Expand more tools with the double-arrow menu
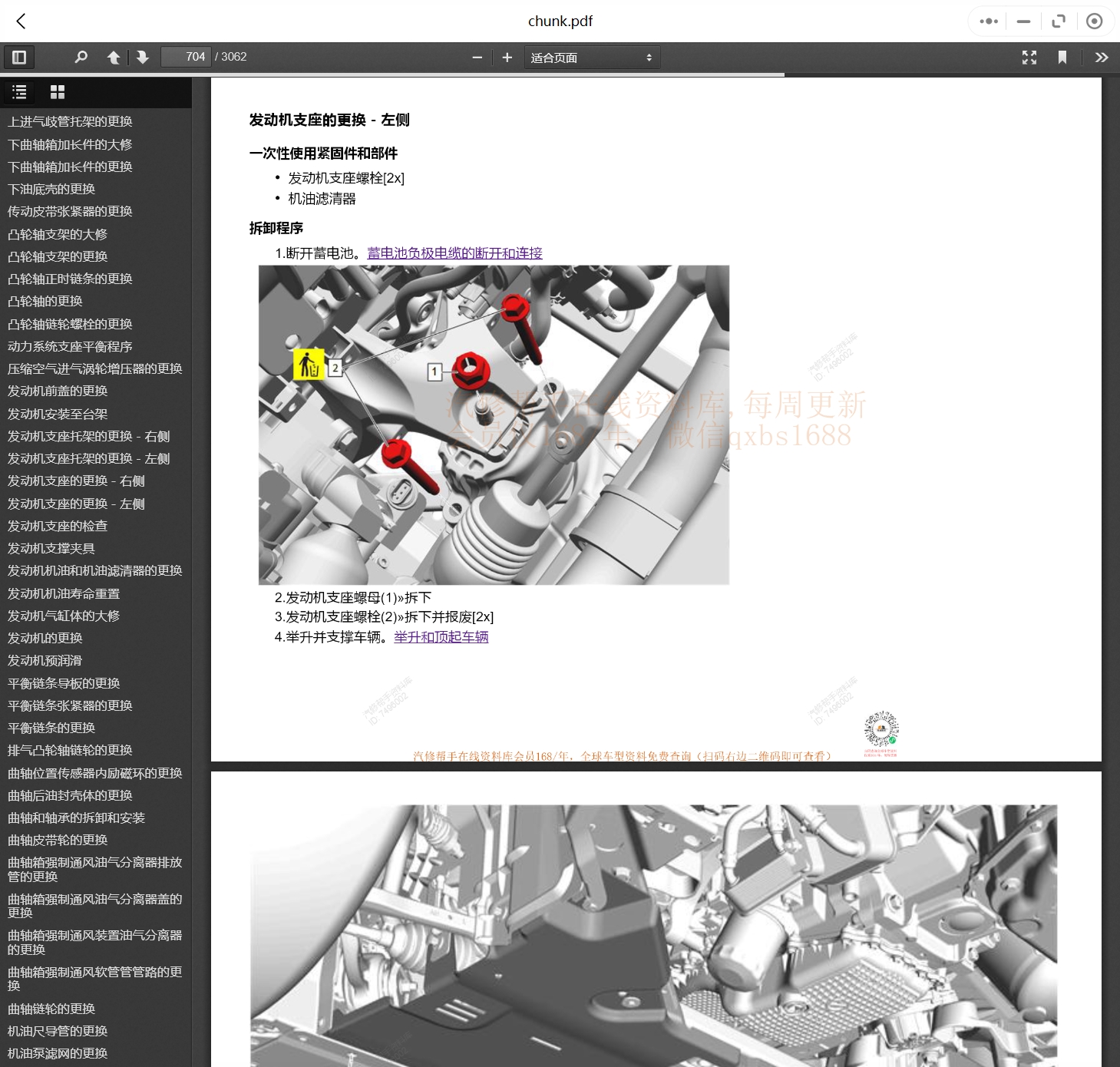Image resolution: width=1120 pixels, height=1067 pixels. coord(1102,57)
